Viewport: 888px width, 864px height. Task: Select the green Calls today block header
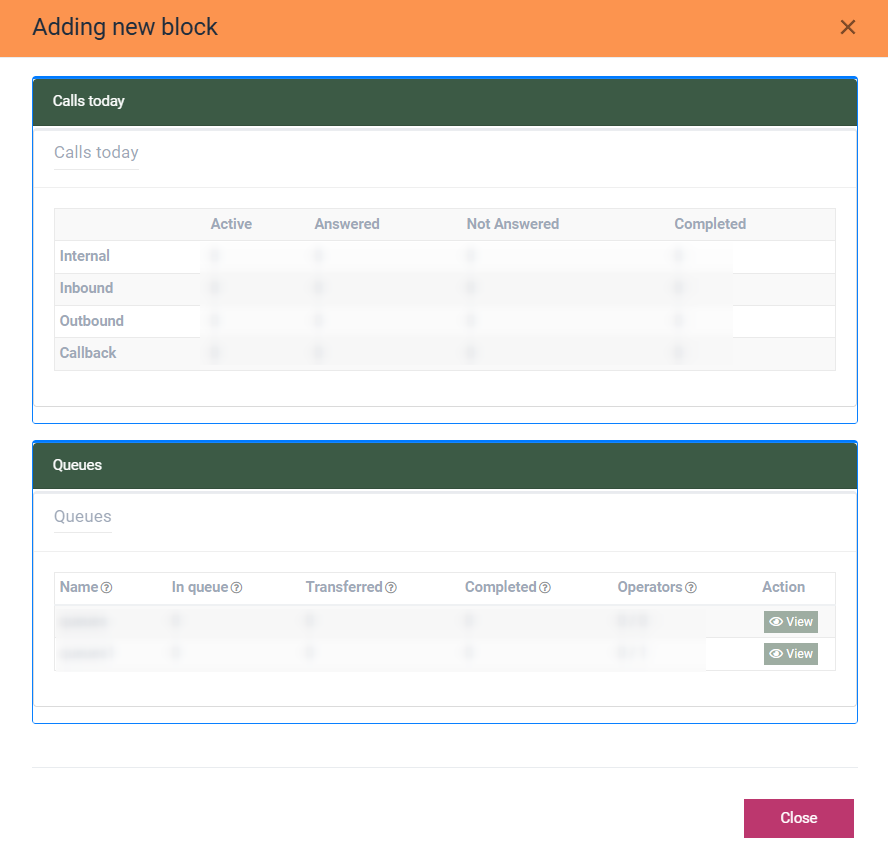[445, 101]
